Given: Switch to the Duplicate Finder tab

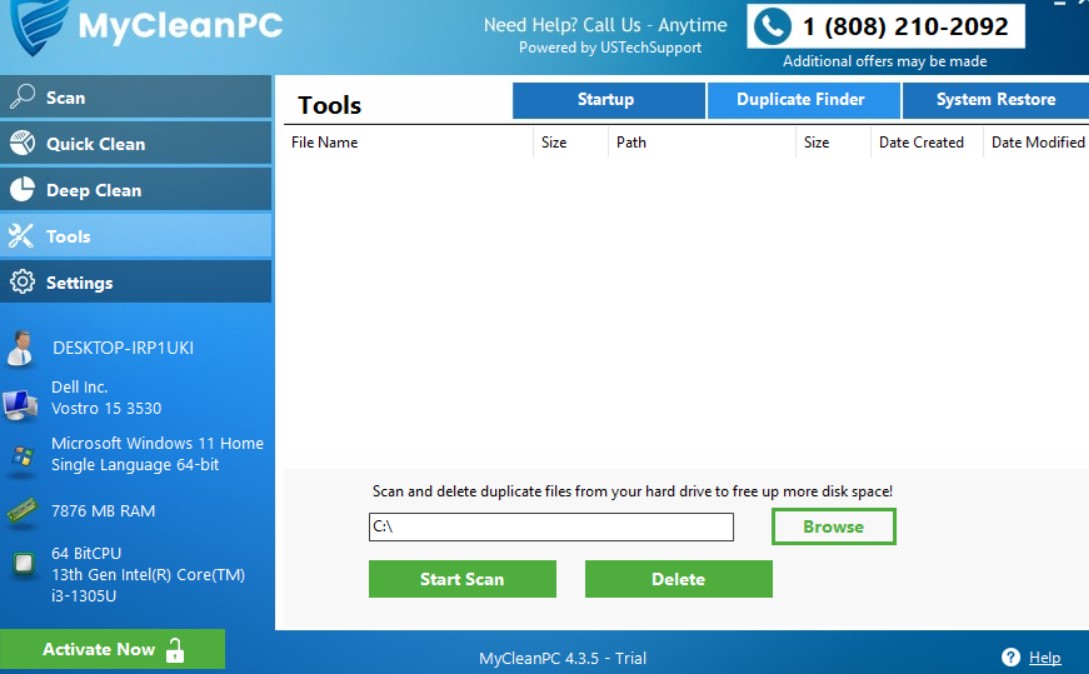Looking at the screenshot, I should pos(803,100).
